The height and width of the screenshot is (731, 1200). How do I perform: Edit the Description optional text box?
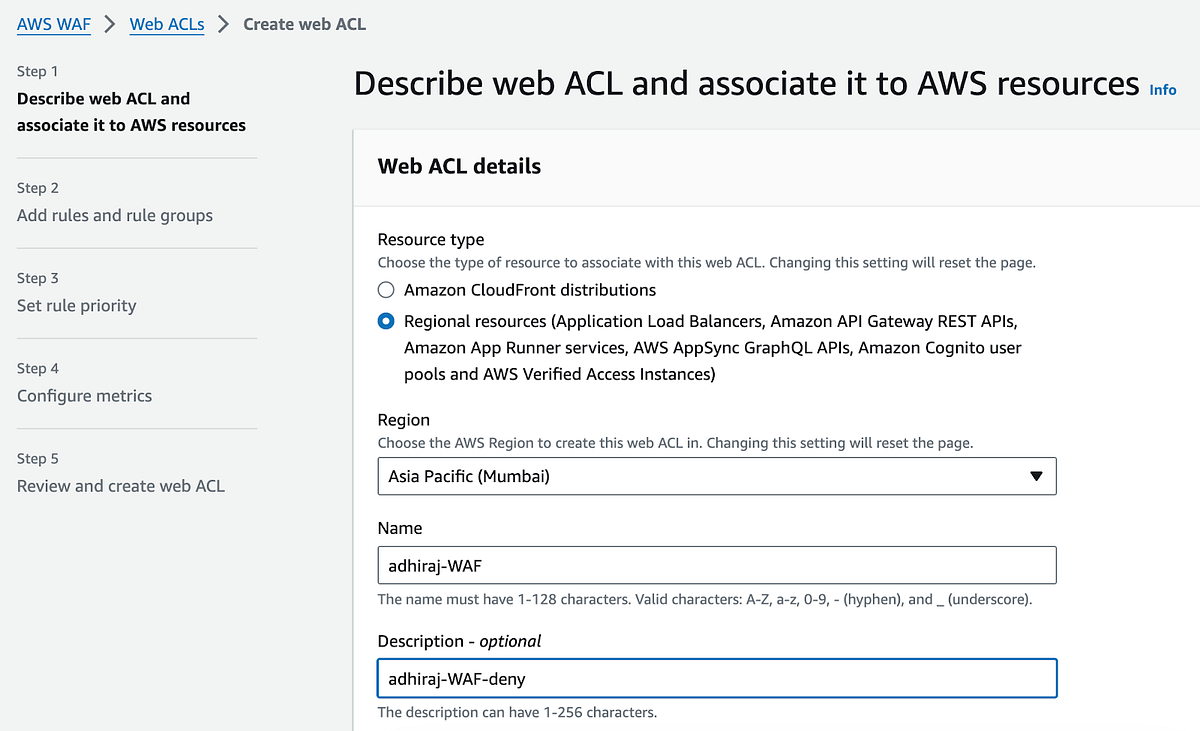716,678
